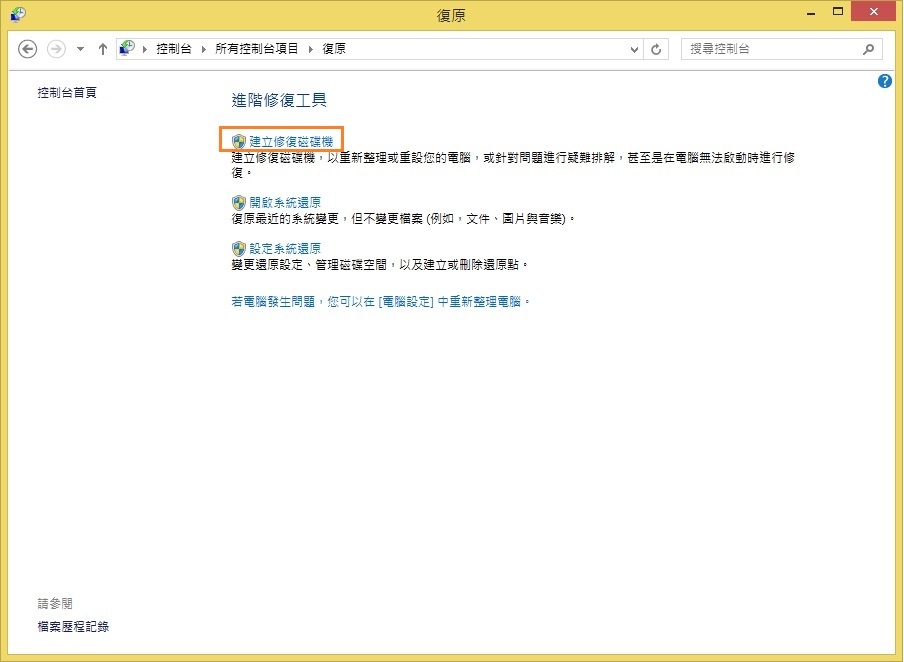This screenshot has height=662, width=904.
Task: Click the Recovery icon in address bar
Action: click(x=127, y=48)
